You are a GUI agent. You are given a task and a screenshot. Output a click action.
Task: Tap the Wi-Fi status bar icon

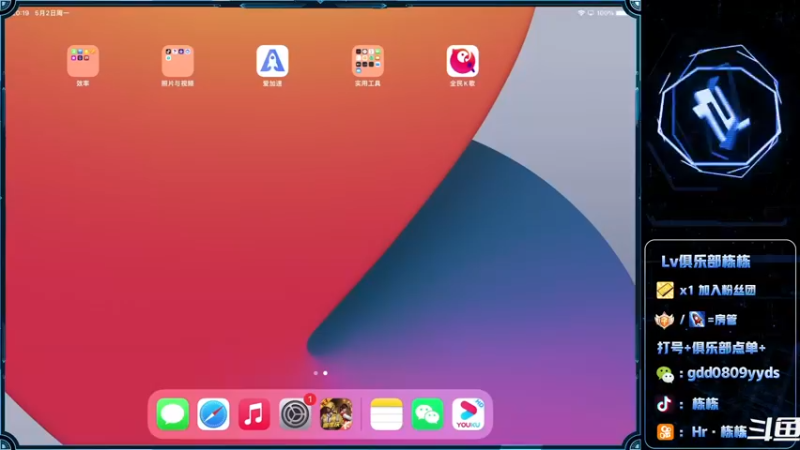click(581, 13)
